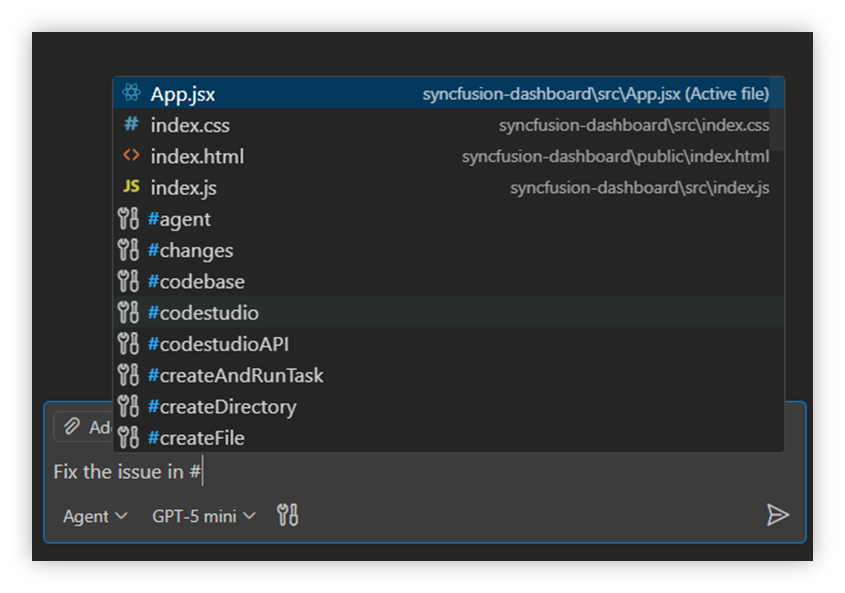Click the tool icon beside #agent

(x=128, y=219)
